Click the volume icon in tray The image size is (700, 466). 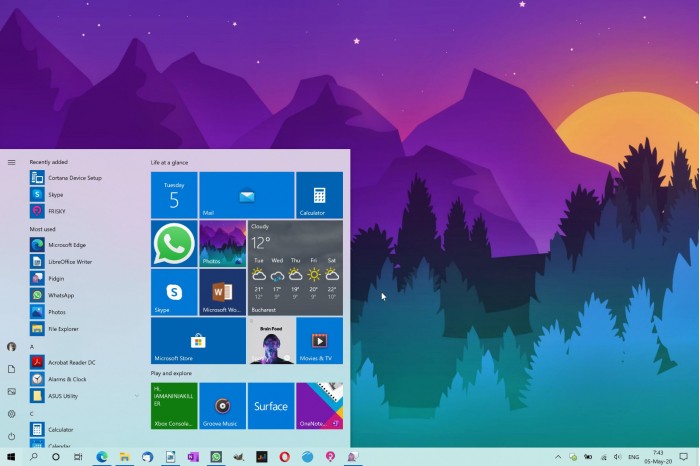click(617, 457)
